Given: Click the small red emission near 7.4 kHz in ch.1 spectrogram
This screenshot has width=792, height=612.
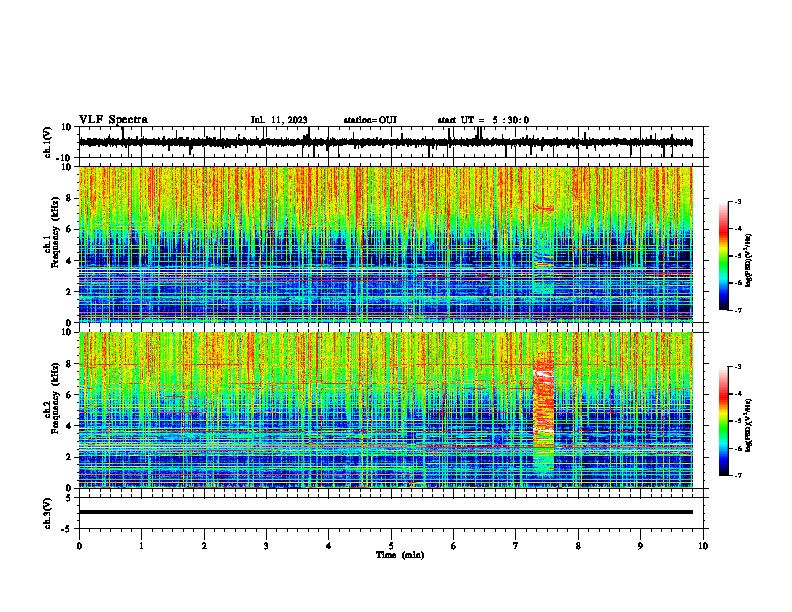Looking at the screenshot, I should (x=544, y=208).
